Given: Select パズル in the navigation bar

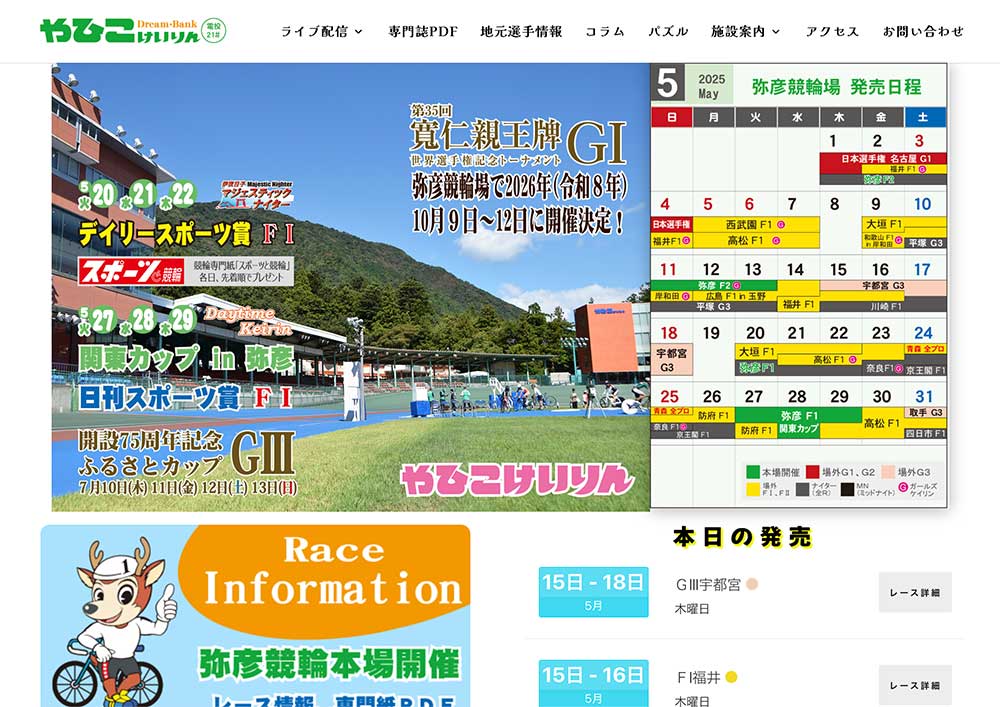Looking at the screenshot, I should point(668,31).
